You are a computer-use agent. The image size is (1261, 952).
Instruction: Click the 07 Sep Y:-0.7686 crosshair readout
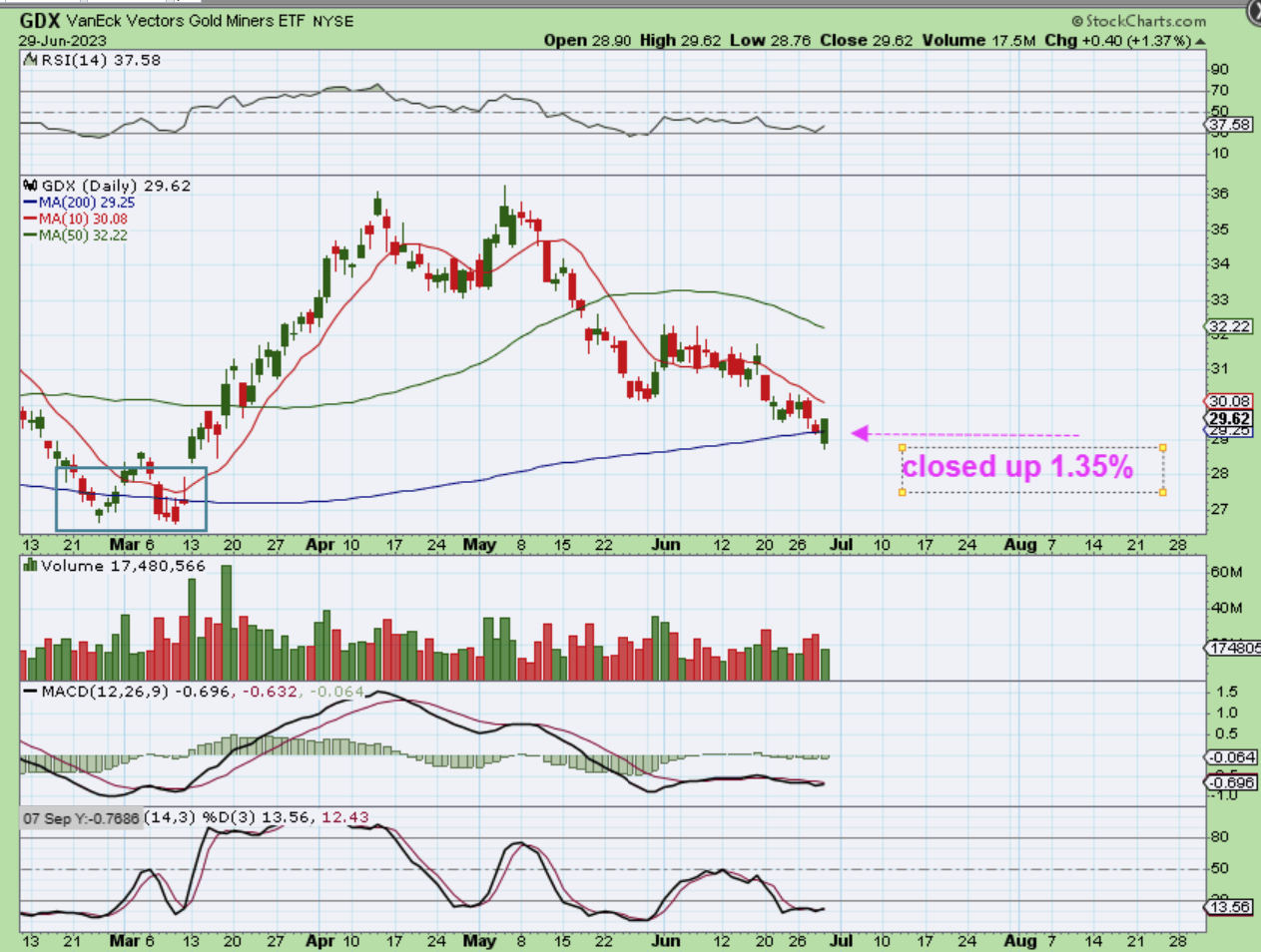point(82,818)
